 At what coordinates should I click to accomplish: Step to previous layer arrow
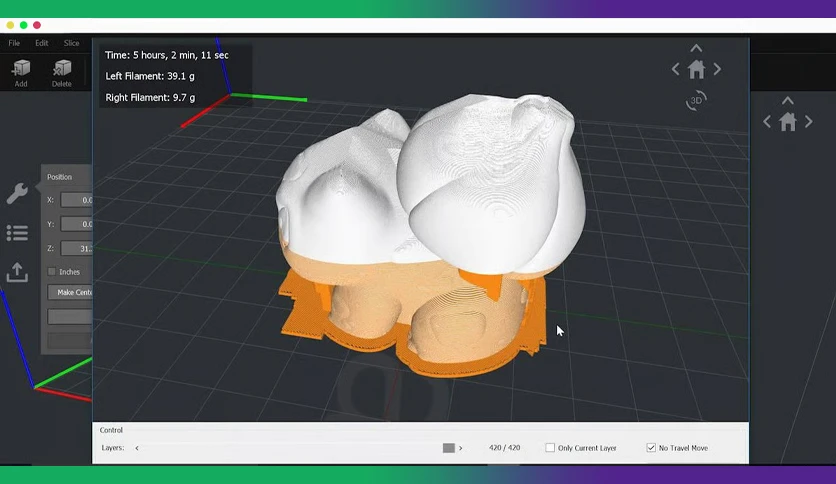[137, 448]
